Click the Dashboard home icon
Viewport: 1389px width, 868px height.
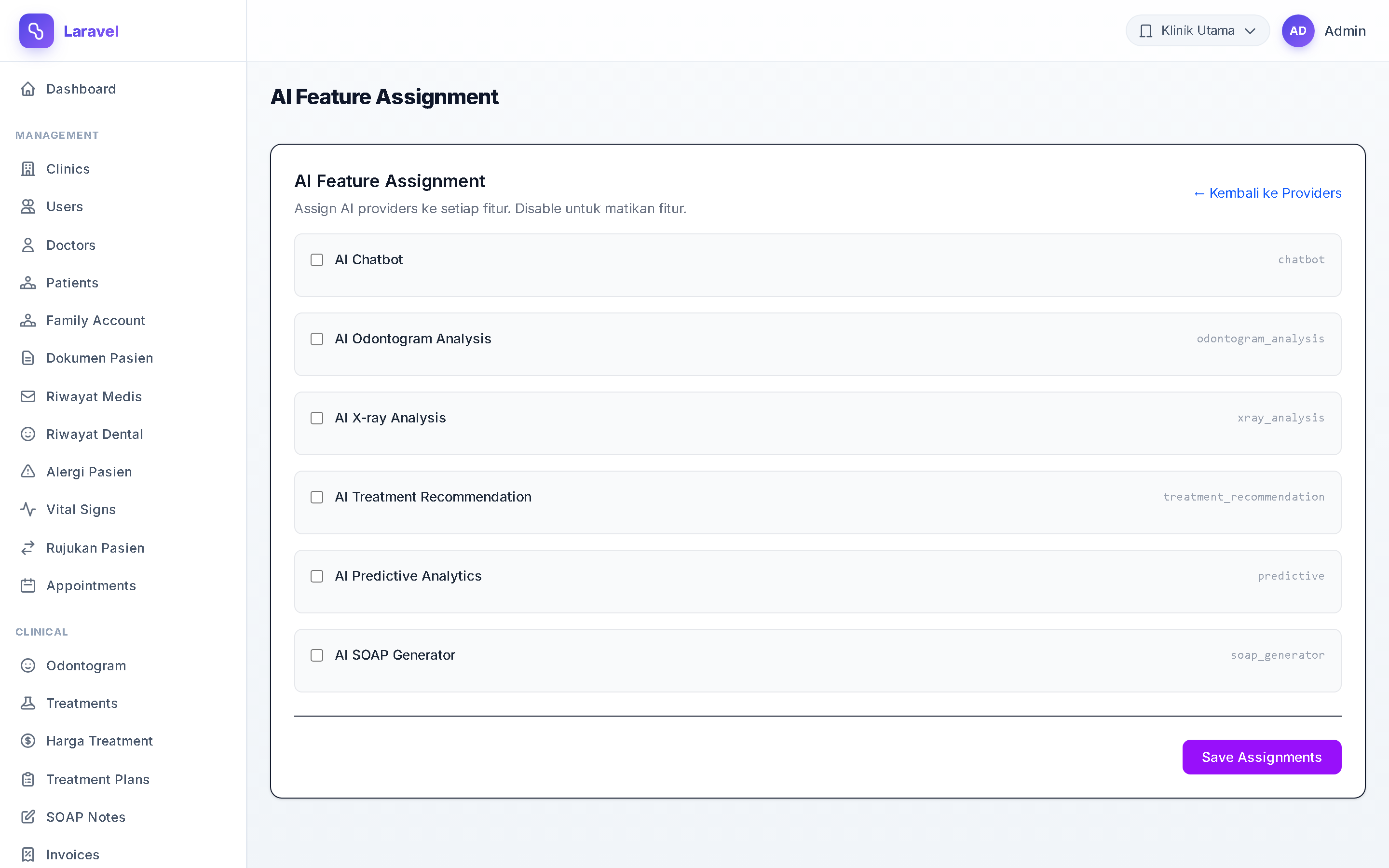(28, 89)
